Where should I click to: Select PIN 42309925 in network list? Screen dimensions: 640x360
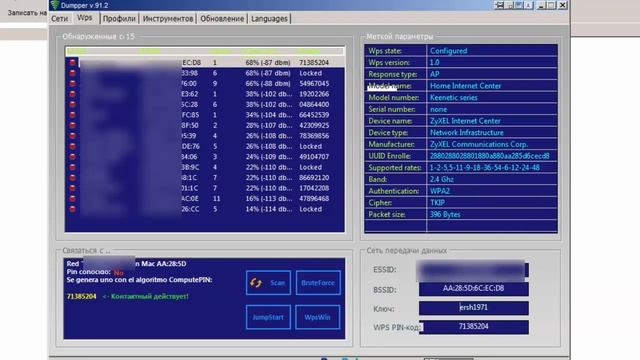pyautogui.click(x=314, y=125)
